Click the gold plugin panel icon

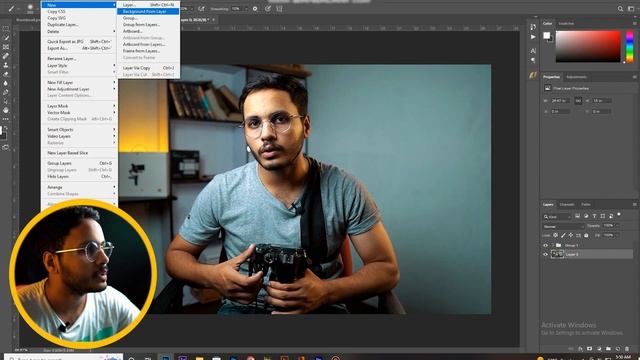[533, 75]
